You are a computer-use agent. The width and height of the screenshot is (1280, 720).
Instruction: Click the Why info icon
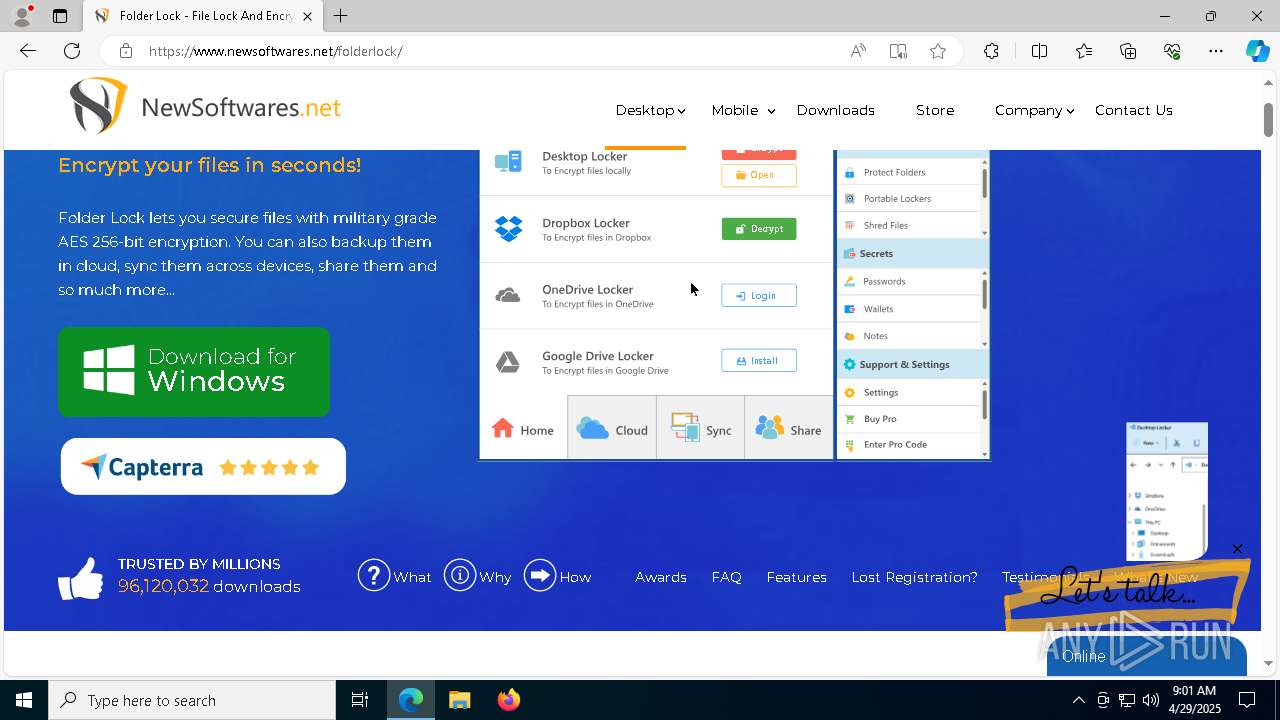pos(460,575)
